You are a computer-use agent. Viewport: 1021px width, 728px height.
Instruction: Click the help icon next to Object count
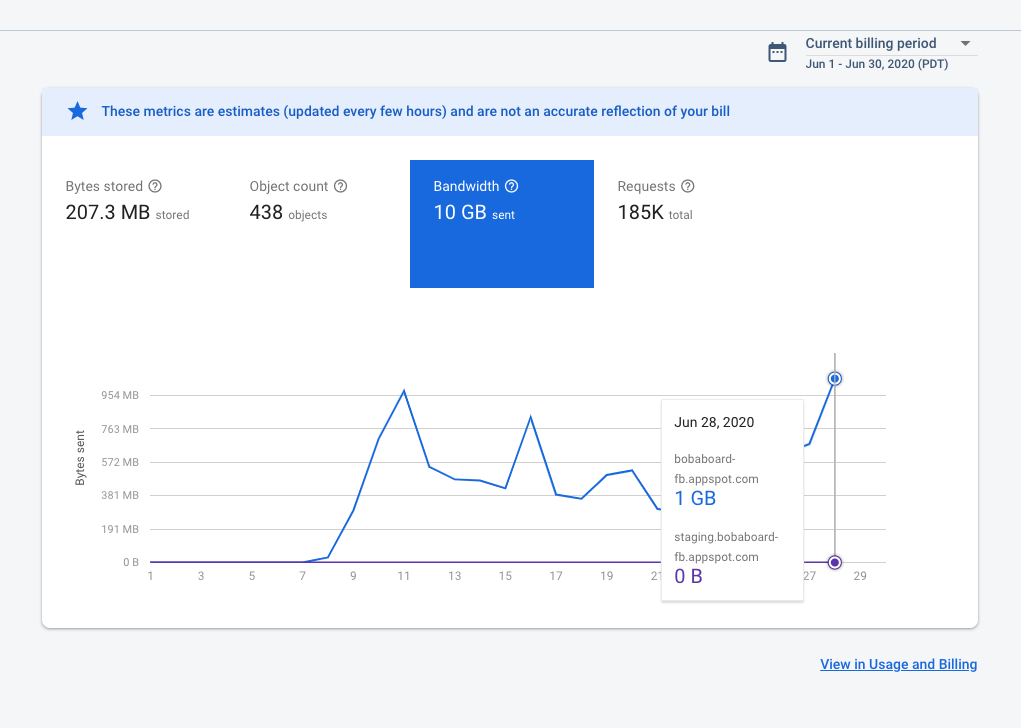340,186
